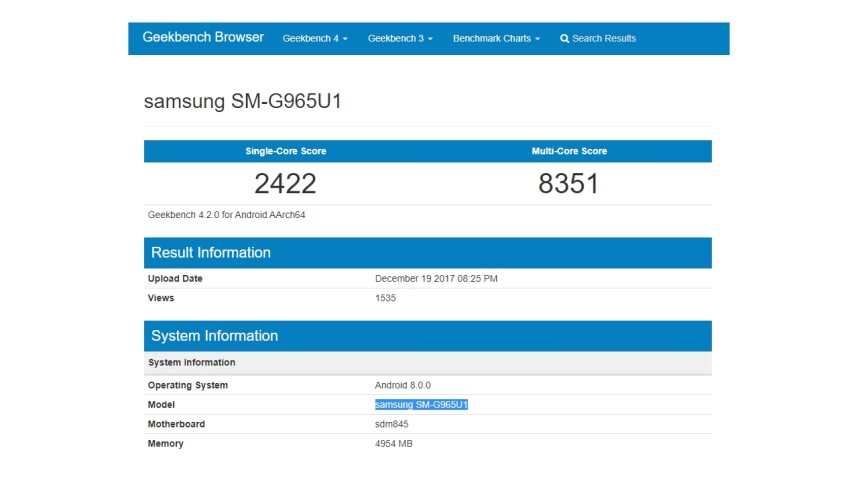
Task: Click the 4954 MB memory value
Action: [x=393, y=444]
